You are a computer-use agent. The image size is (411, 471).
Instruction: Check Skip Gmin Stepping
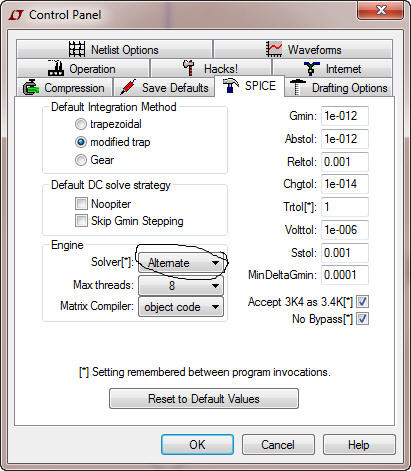(81, 221)
